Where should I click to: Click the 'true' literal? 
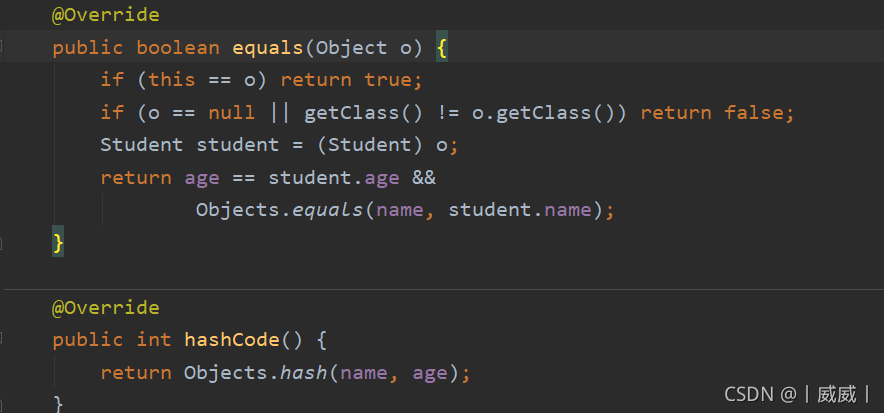pyautogui.click(x=387, y=80)
